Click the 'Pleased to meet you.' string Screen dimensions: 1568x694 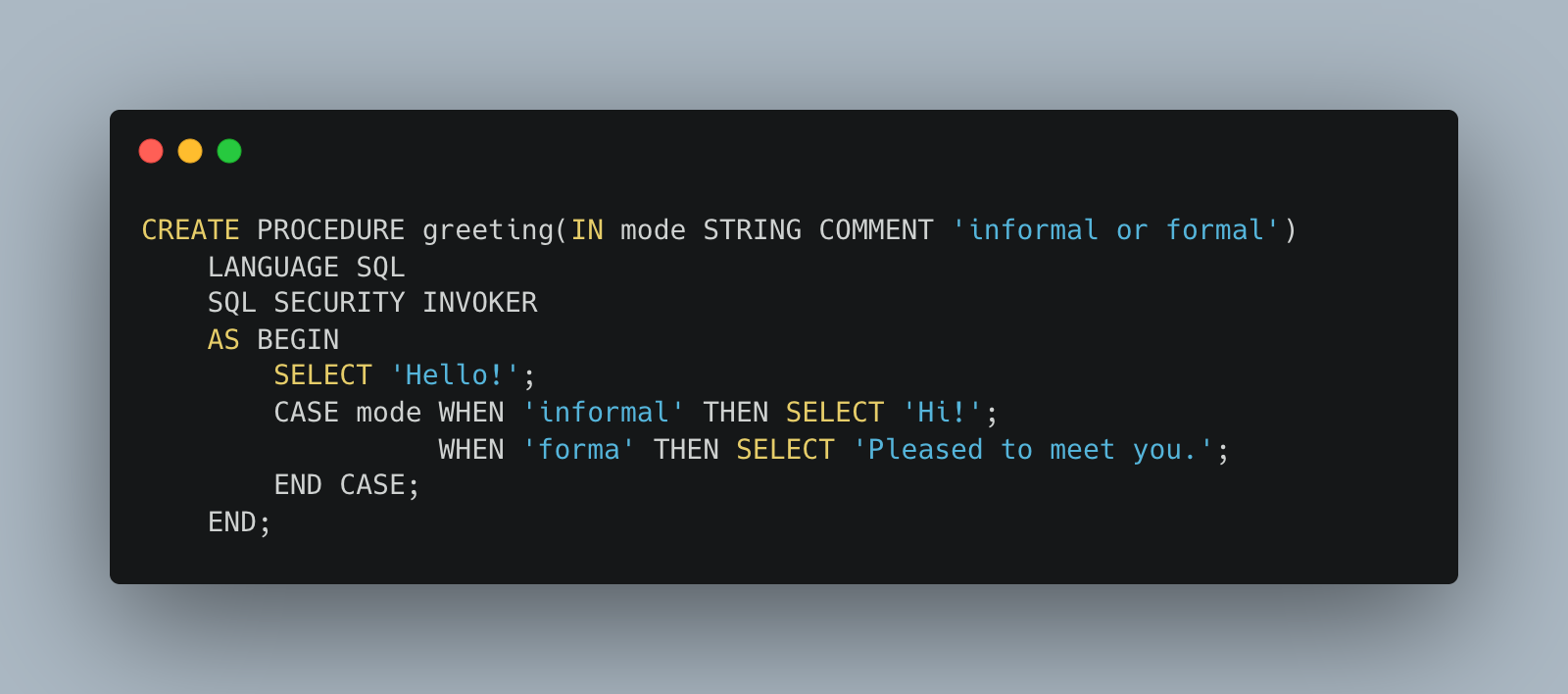[x=1033, y=450]
